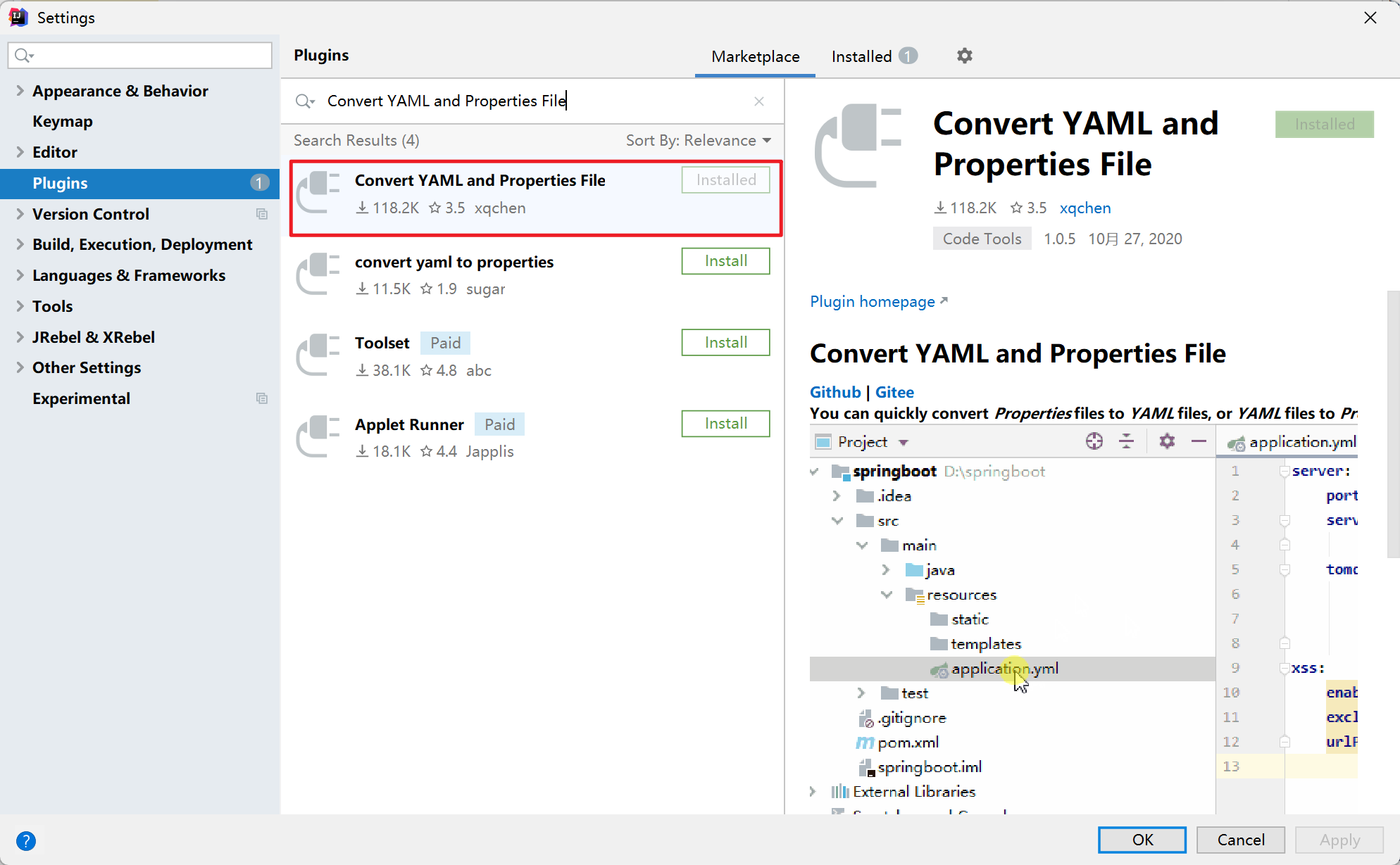Click the Version Control project-level icon
This screenshot has height=865, width=1400.
tap(262, 214)
